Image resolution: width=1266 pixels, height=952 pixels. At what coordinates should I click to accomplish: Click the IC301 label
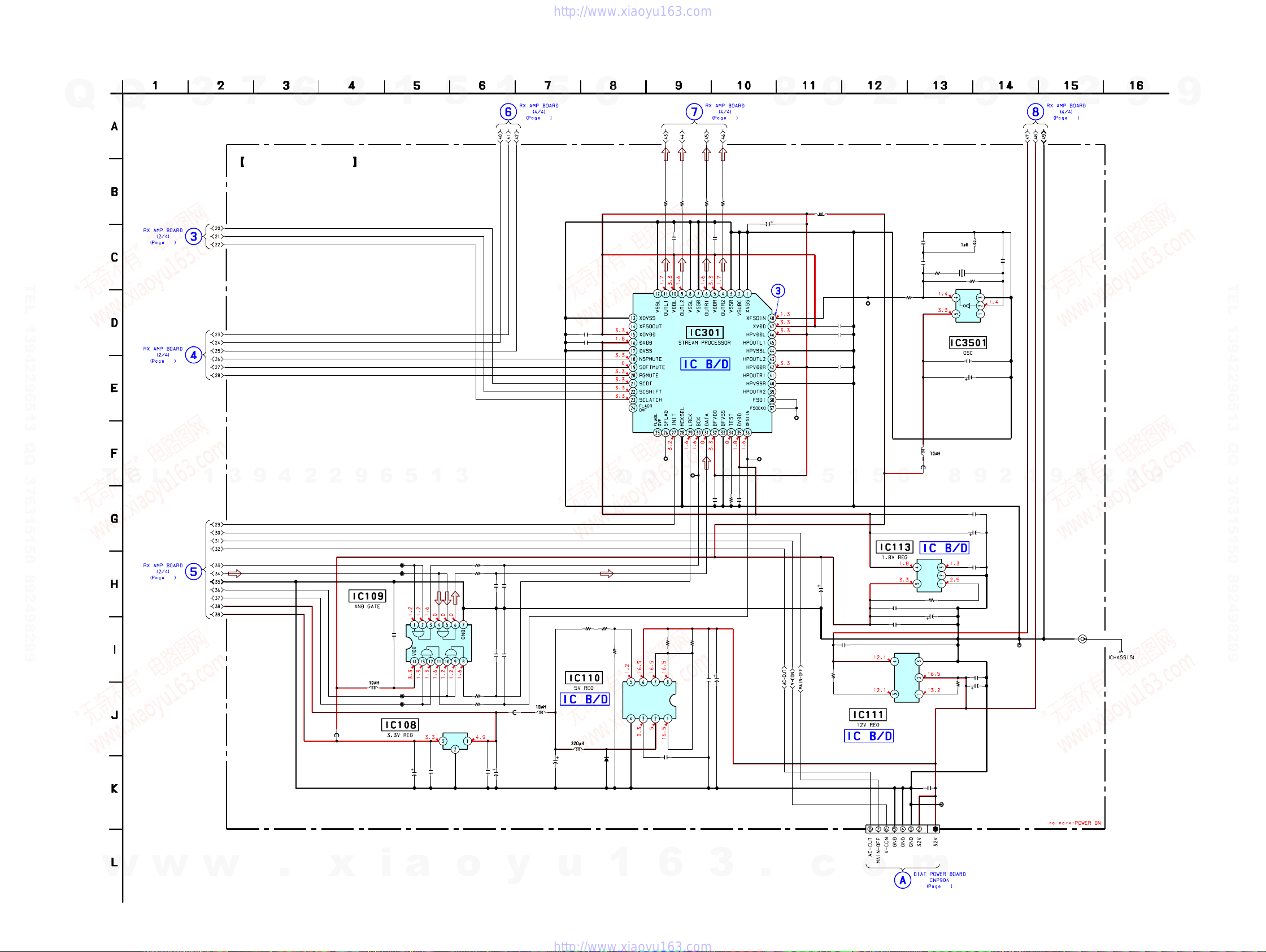coord(704,333)
